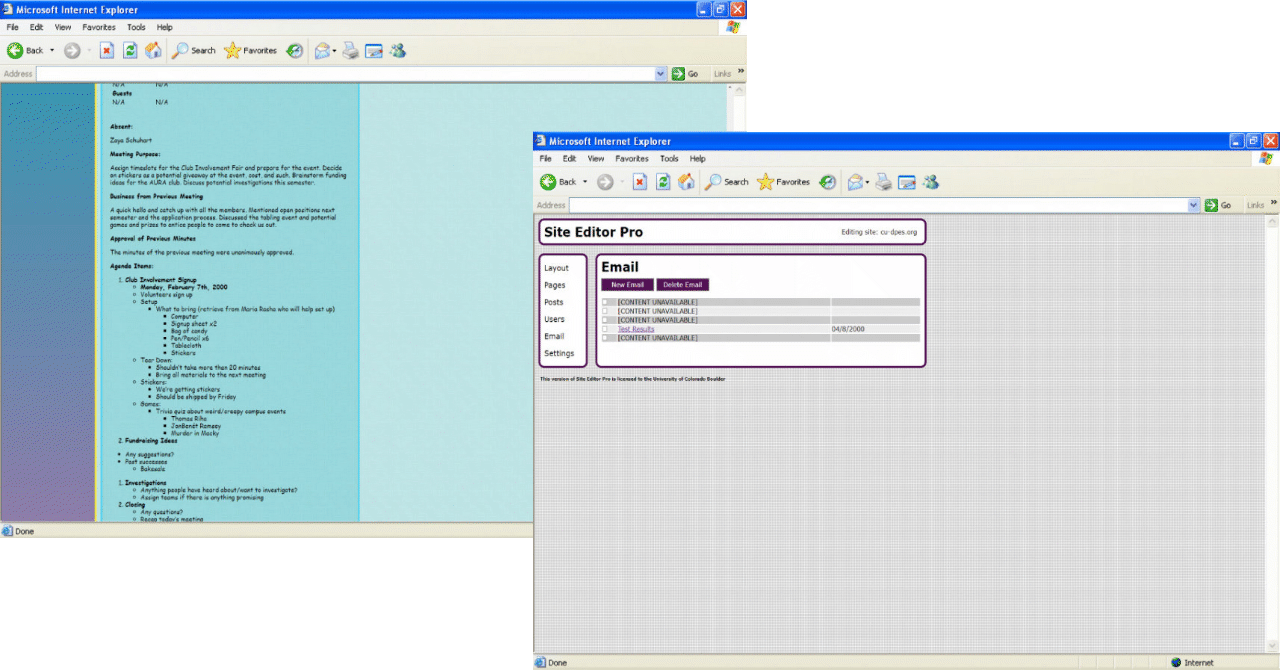This screenshot has width=1280, height=670.
Task: Open Search pane in Site Editor Pro window
Action: point(727,182)
